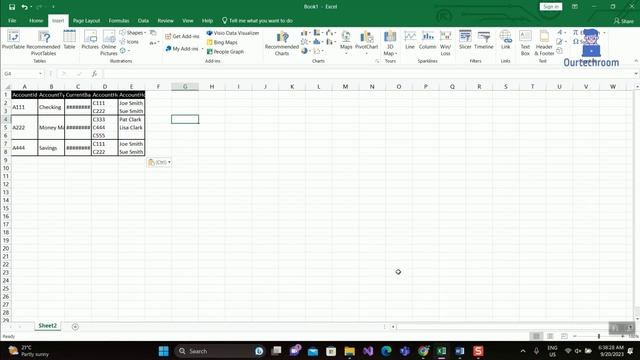Viewport: 640px width, 360px height.
Task: Select the Checking cell
Action: point(51,107)
